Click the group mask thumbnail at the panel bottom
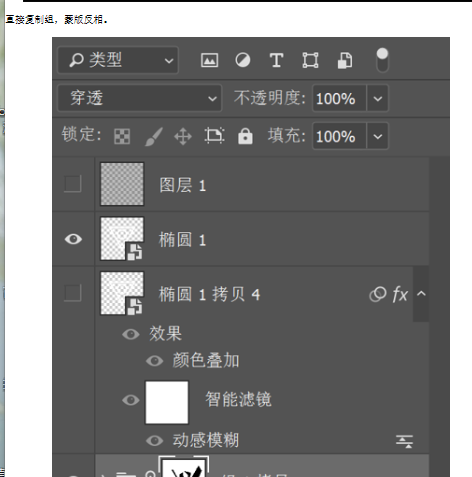The height and width of the screenshot is (477, 472). pyautogui.click(x=184, y=467)
